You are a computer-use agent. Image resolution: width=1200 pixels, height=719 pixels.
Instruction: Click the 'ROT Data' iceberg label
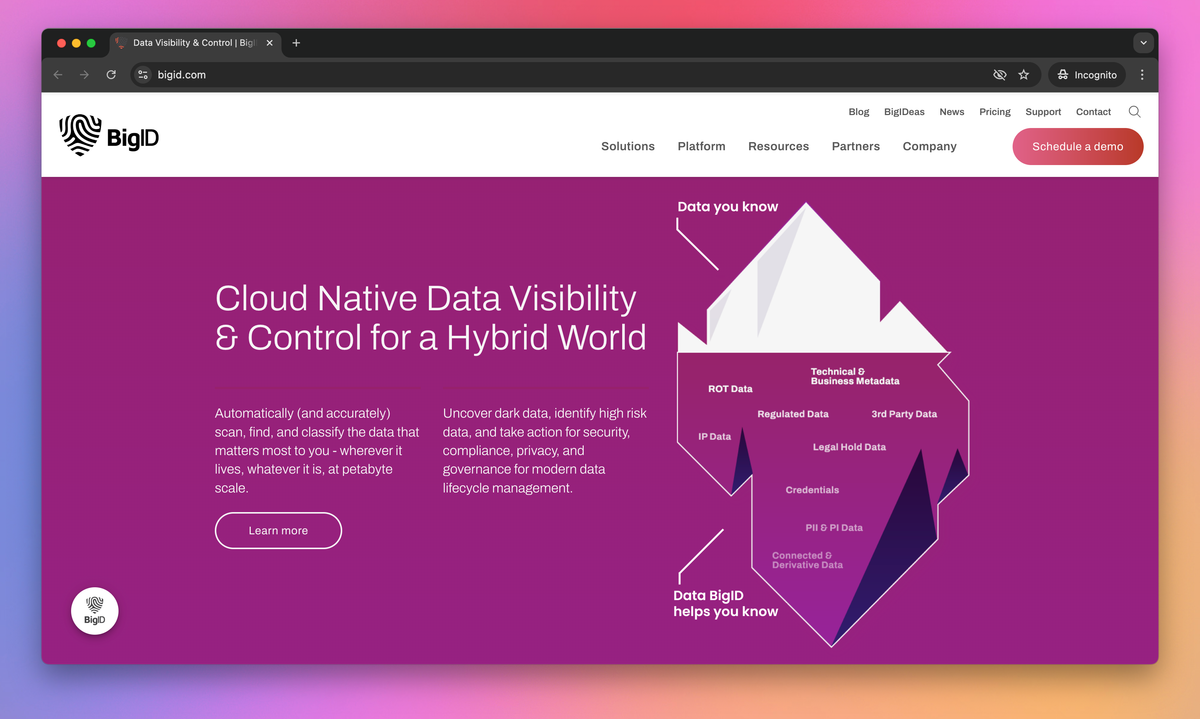730,389
